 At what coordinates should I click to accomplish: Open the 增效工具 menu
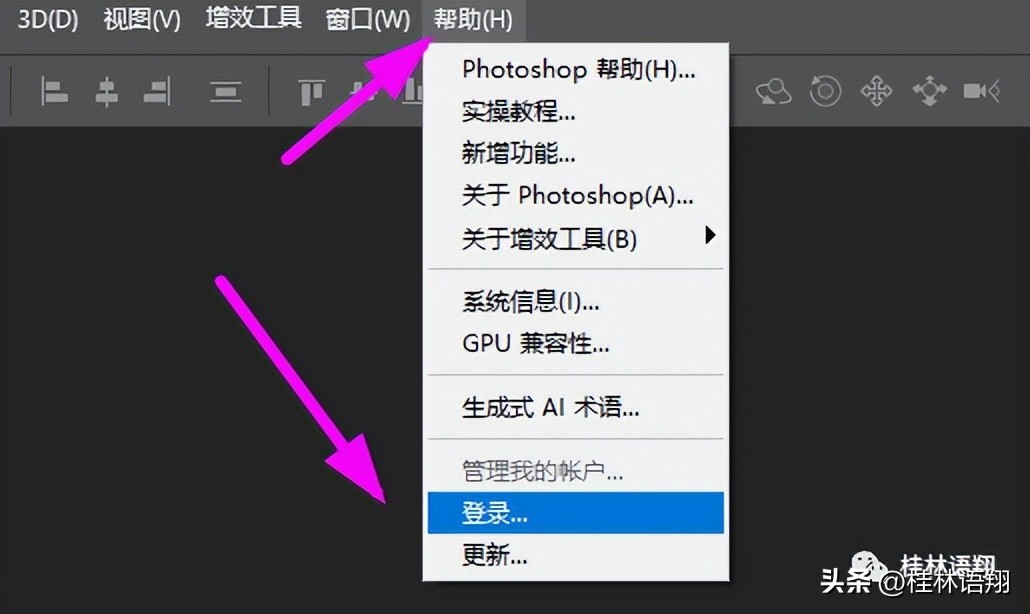[253, 19]
